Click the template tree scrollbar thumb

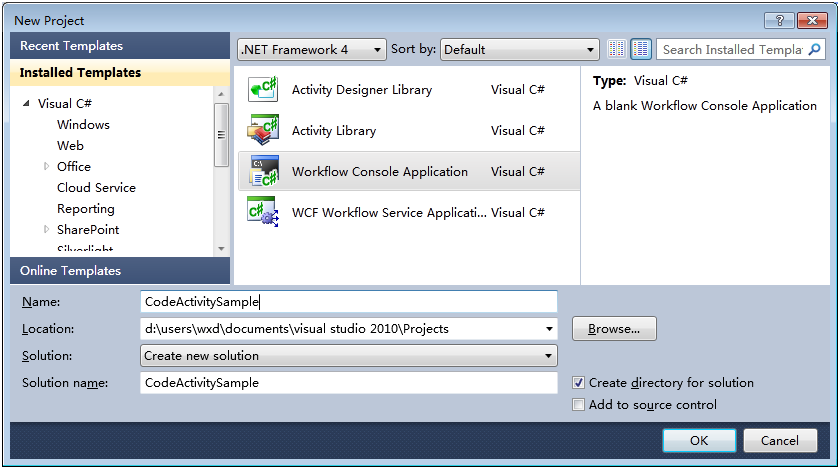(x=221, y=135)
